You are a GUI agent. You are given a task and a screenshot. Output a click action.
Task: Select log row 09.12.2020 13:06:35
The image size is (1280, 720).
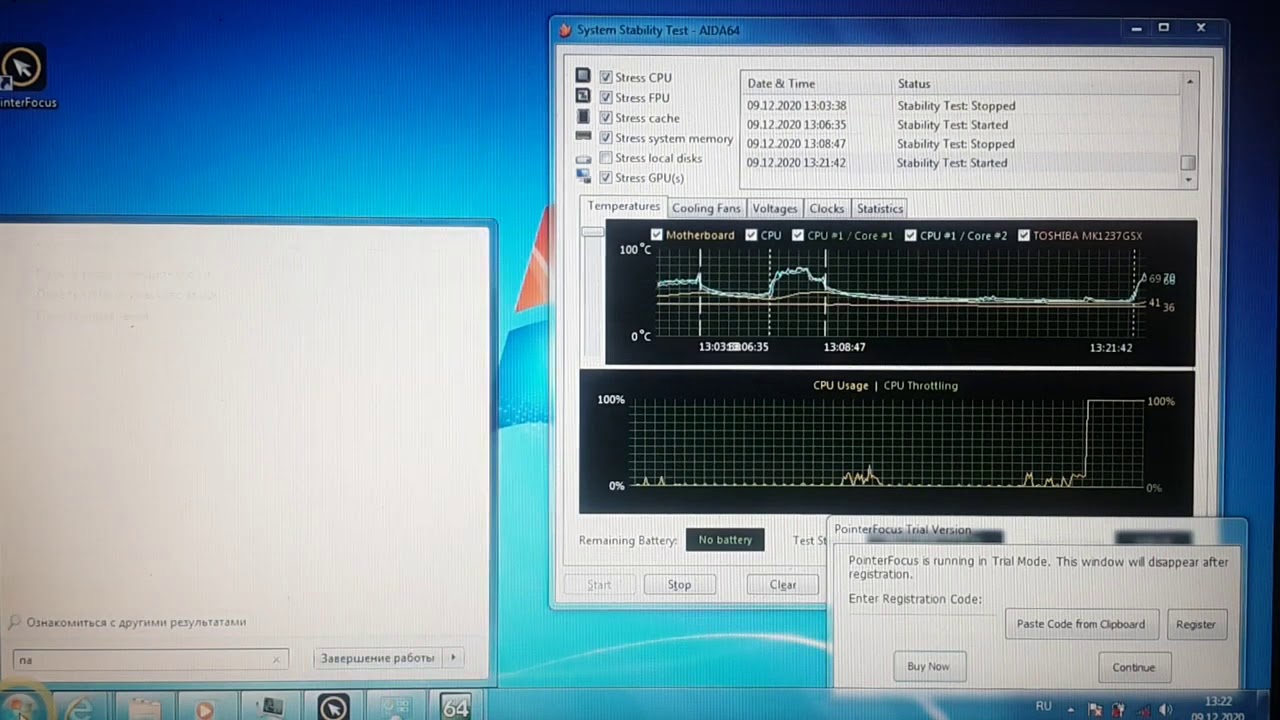coord(960,125)
